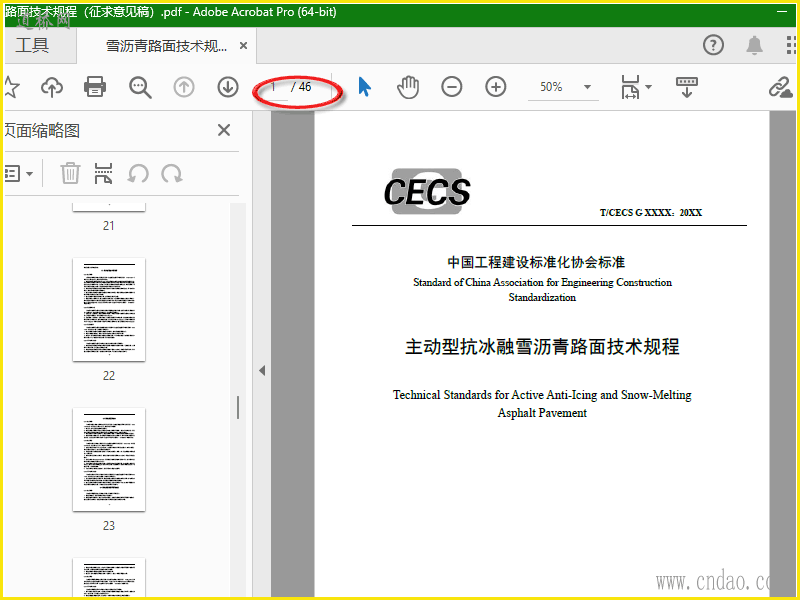
Task: Close the 页面缩略图 panel
Action: [223, 130]
